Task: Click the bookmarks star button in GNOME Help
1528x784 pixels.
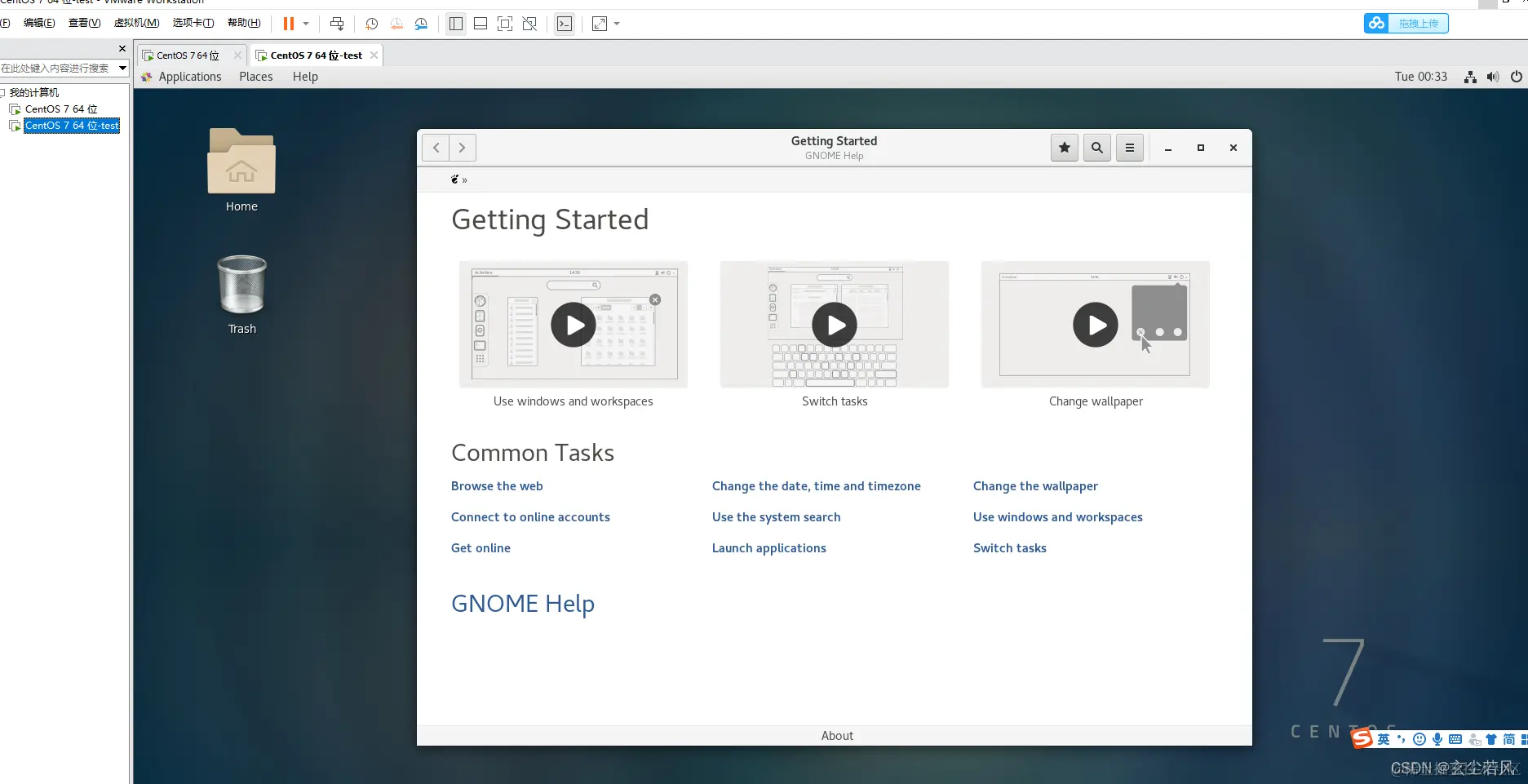Action: click(1065, 148)
